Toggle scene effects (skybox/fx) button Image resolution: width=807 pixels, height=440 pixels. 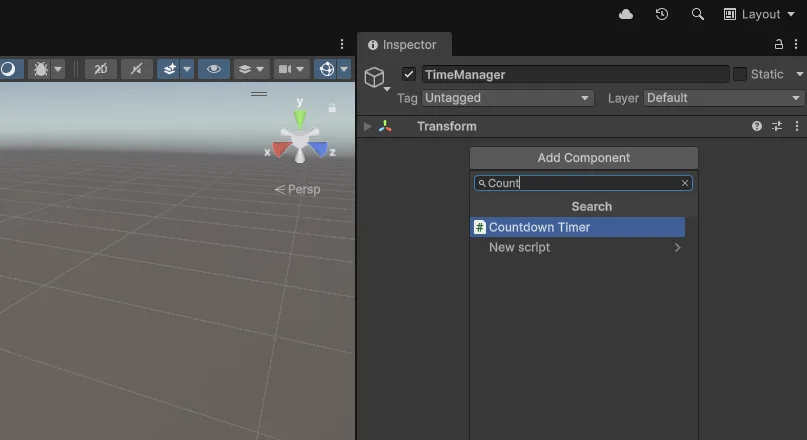click(169, 69)
